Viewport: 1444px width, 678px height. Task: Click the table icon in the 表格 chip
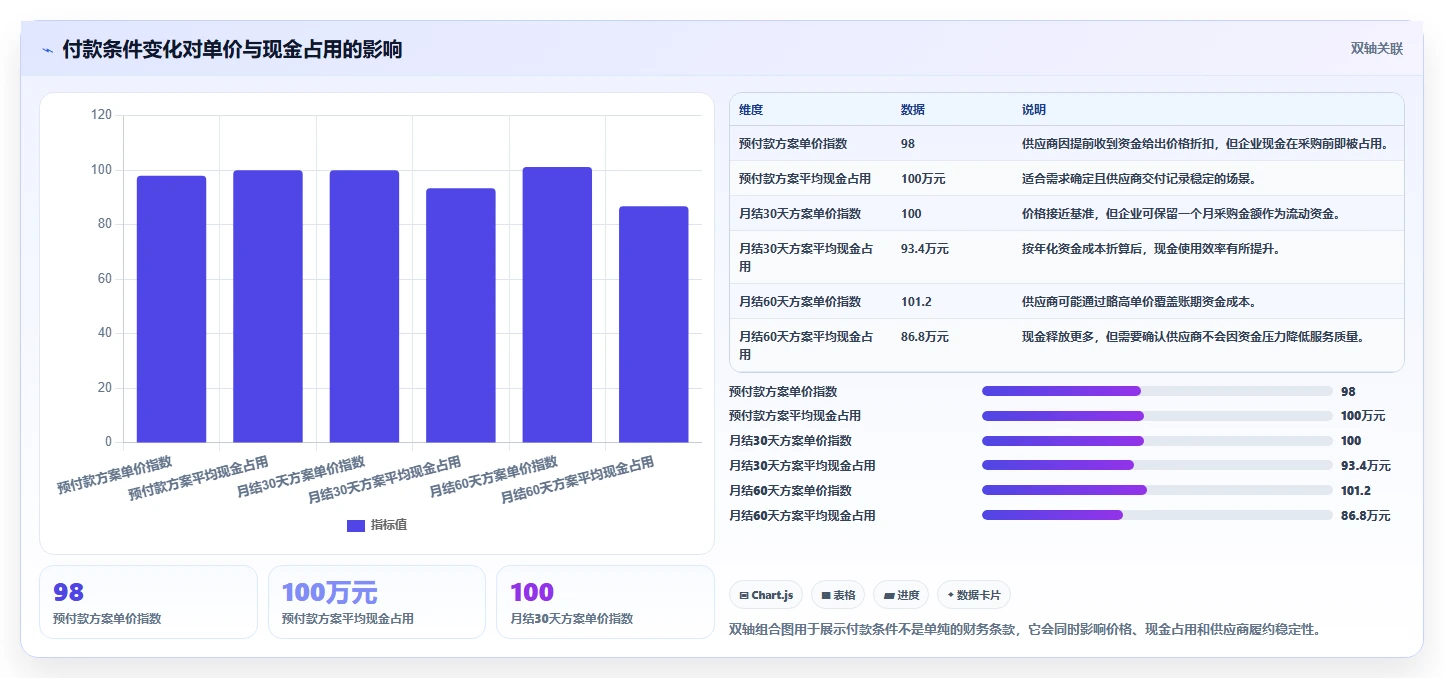point(826,595)
